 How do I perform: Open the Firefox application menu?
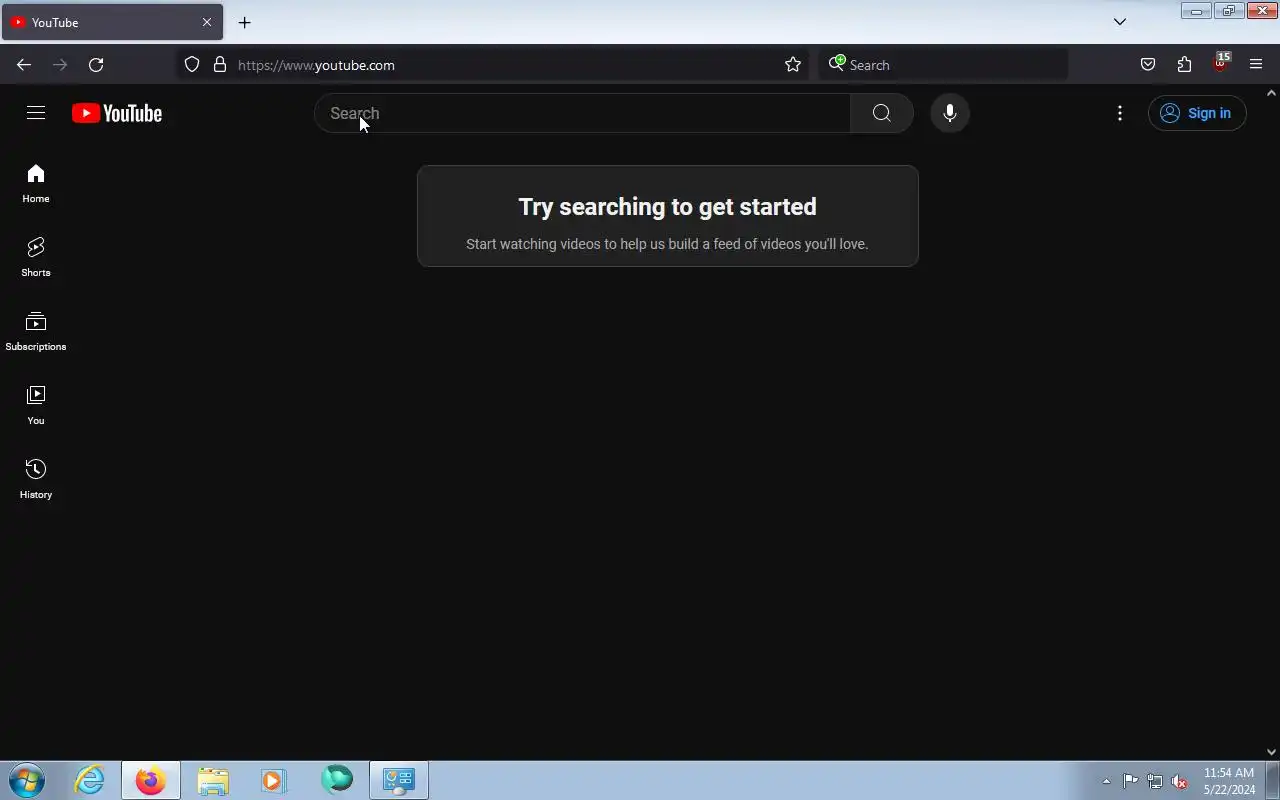pos(1256,65)
